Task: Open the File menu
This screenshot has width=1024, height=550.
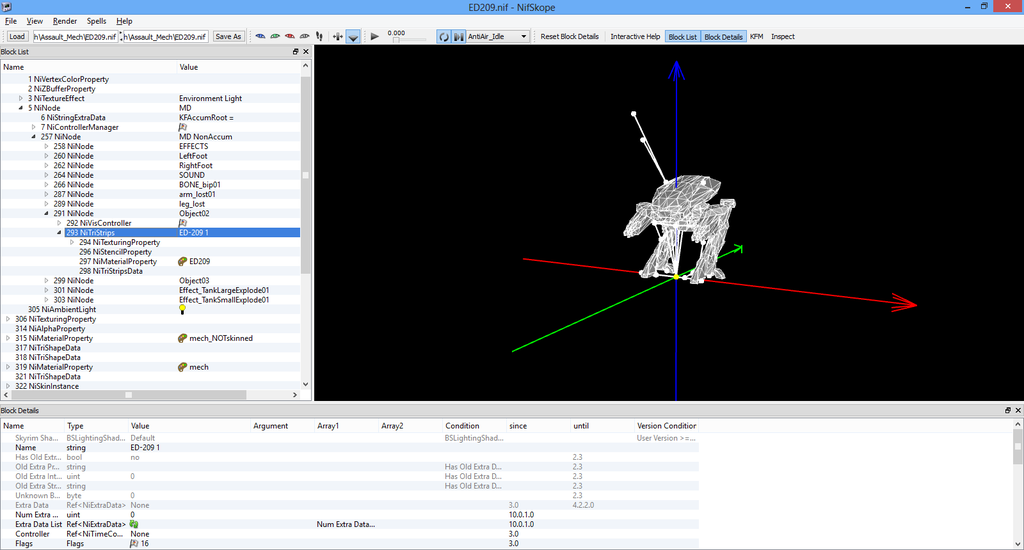Action: [x=11, y=21]
